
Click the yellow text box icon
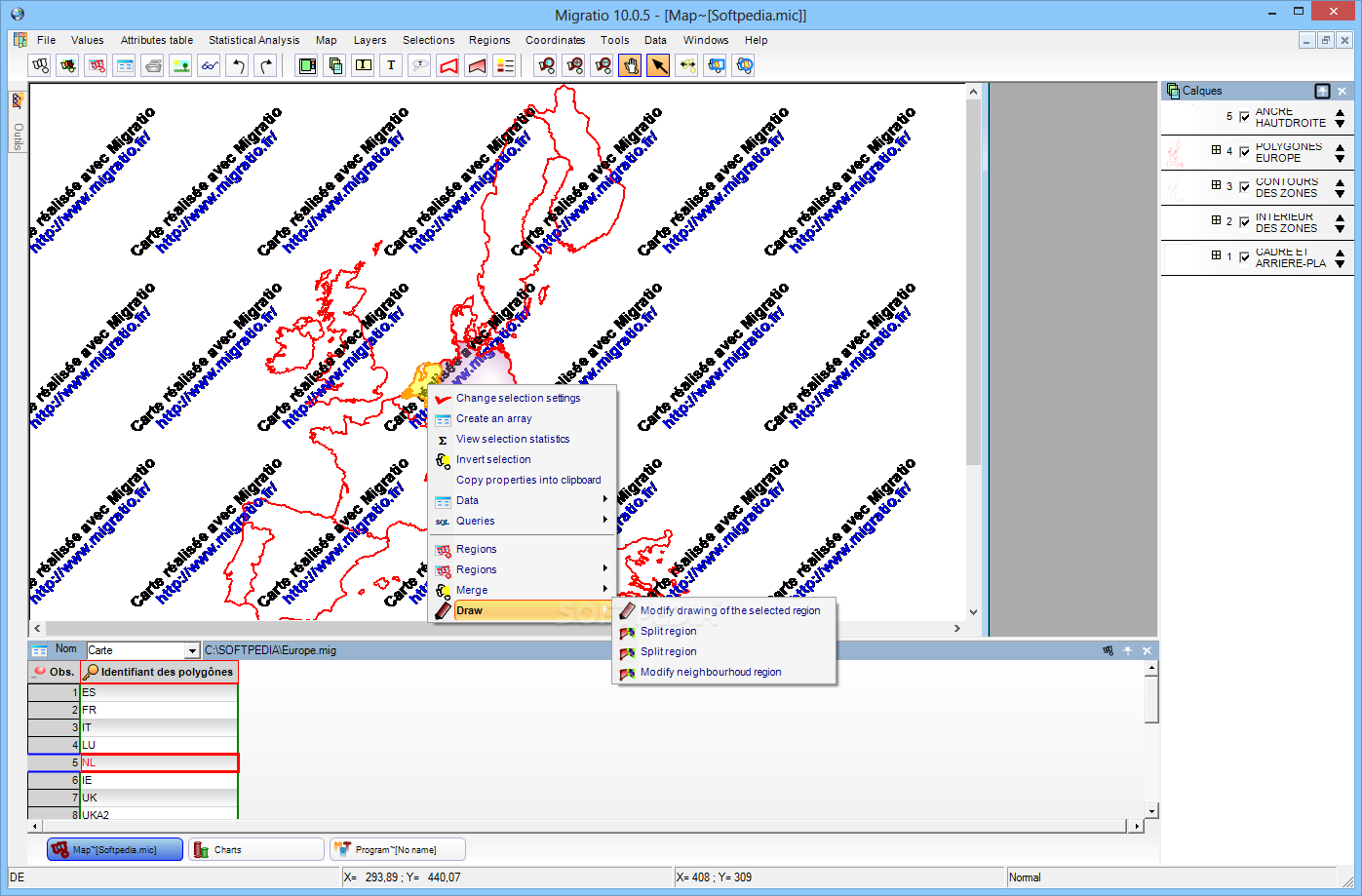point(364,65)
